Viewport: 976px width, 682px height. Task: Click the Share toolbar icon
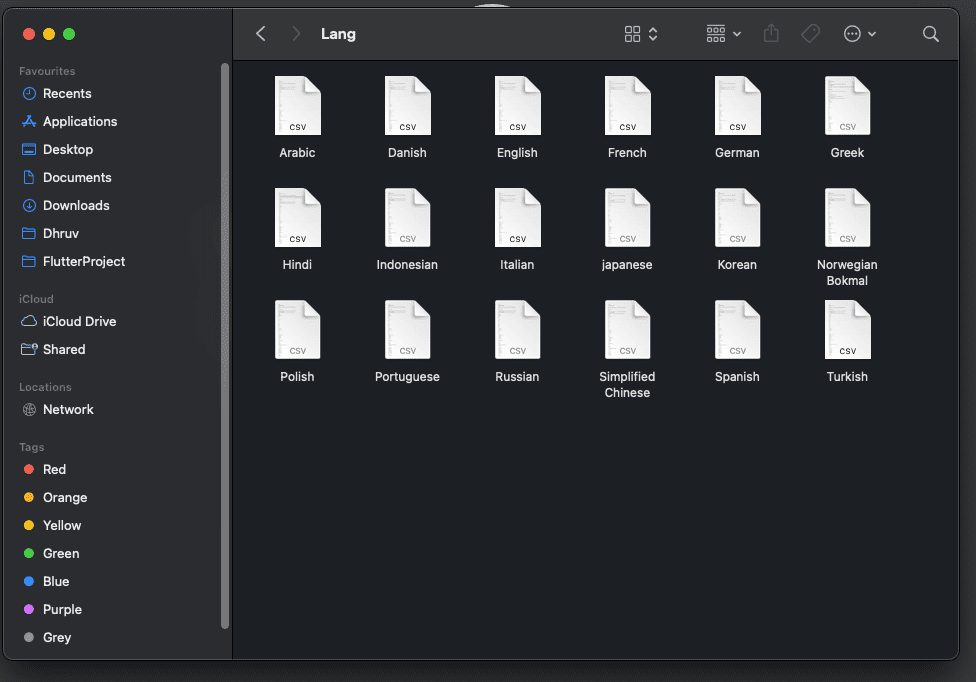770,34
